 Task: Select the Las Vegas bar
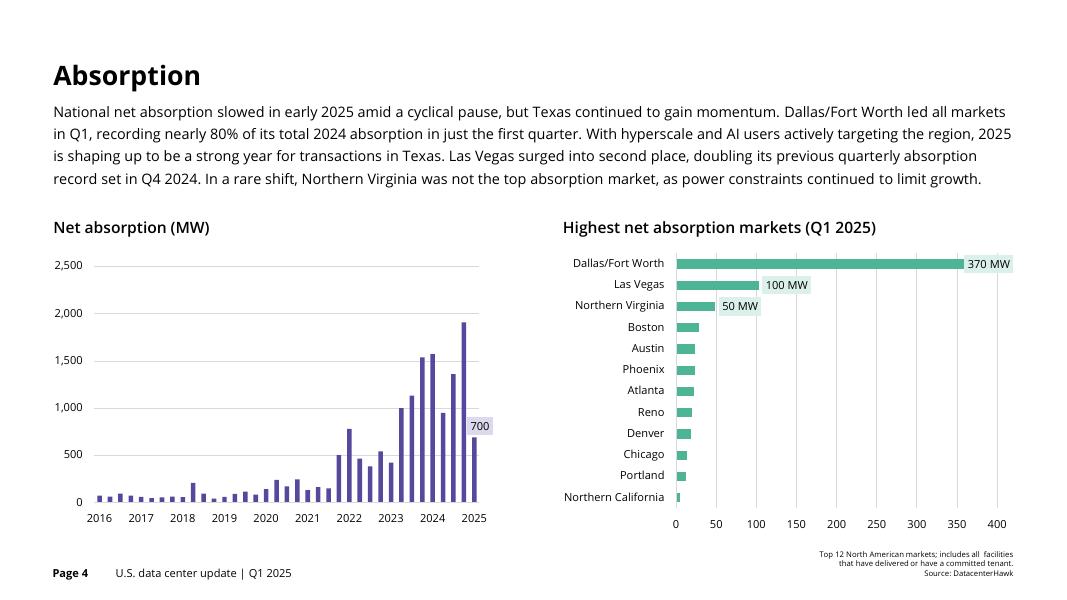[x=717, y=285]
